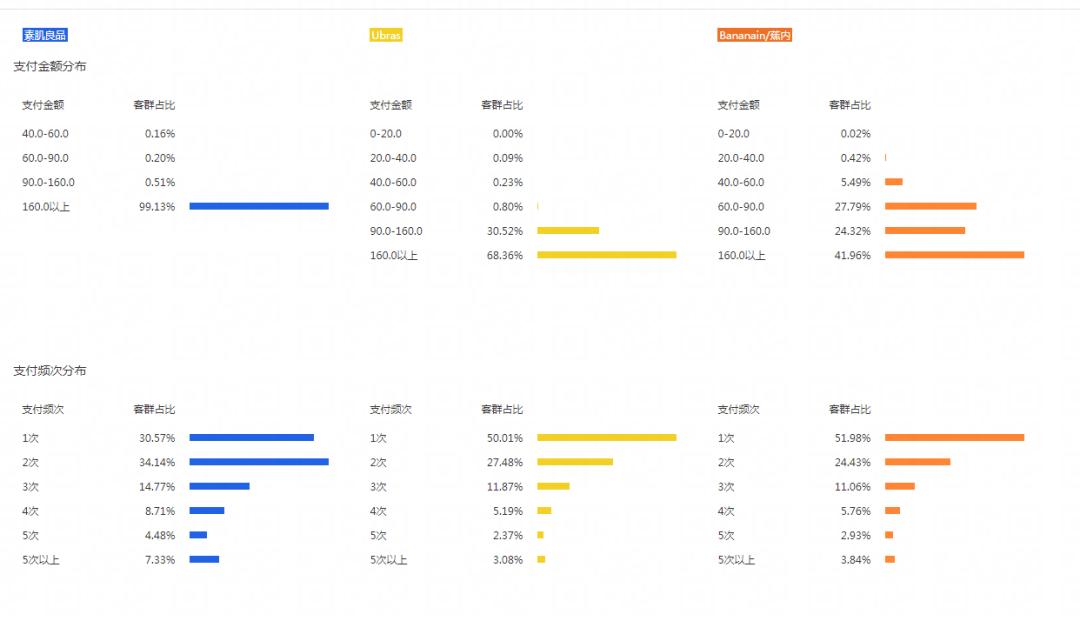
Task: Click the 支付金额 column header under Ubras
Action: 391,105
